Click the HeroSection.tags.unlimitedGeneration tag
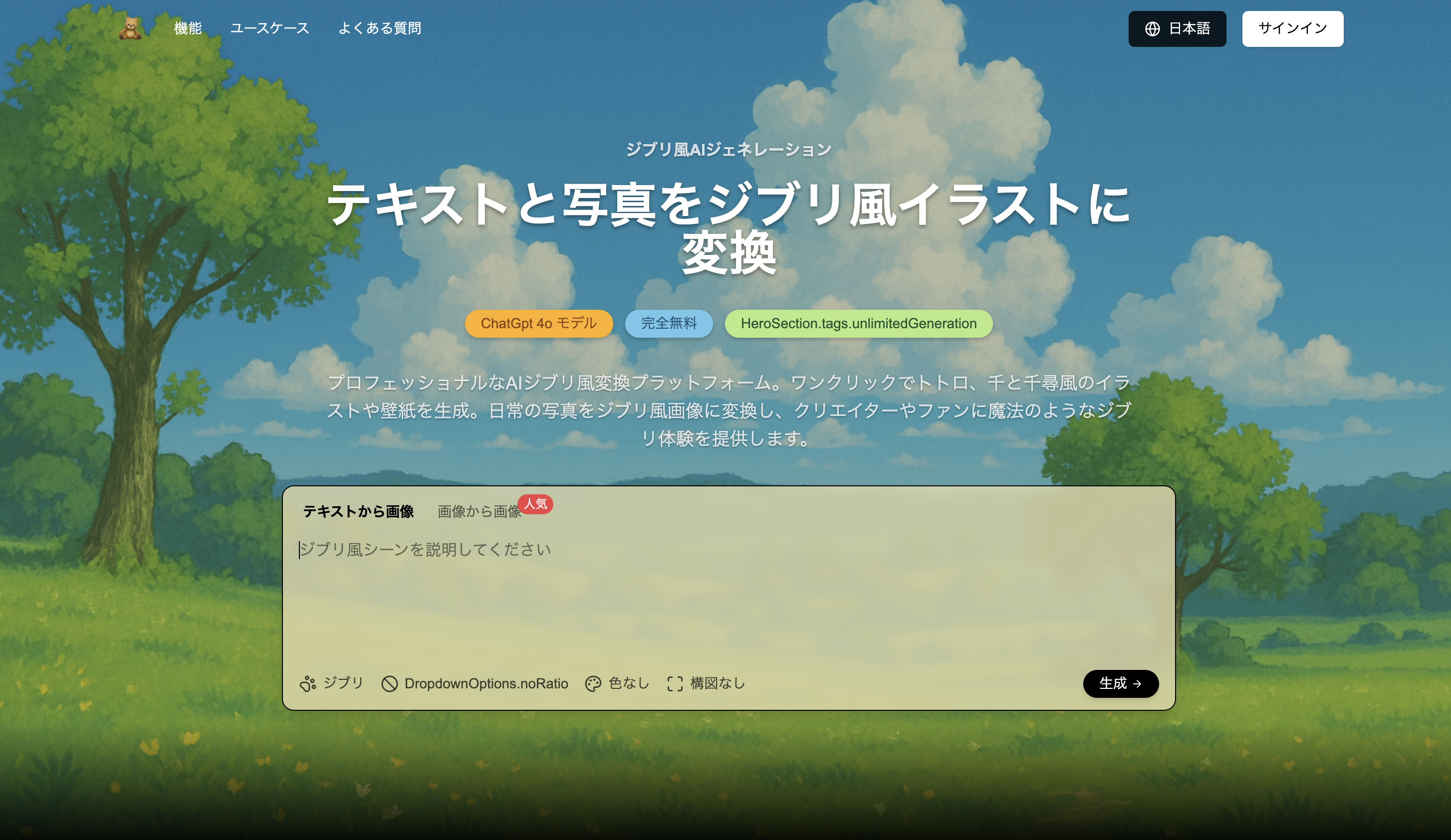This screenshot has height=840, width=1451. [x=858, y=324]
